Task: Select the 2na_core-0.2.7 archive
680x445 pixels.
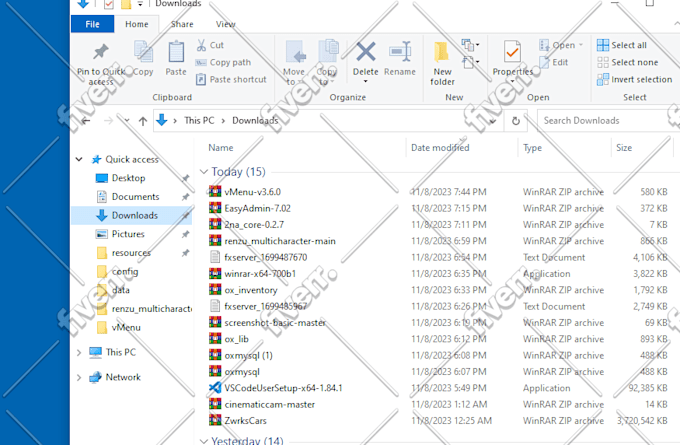Action: [254, 225]
